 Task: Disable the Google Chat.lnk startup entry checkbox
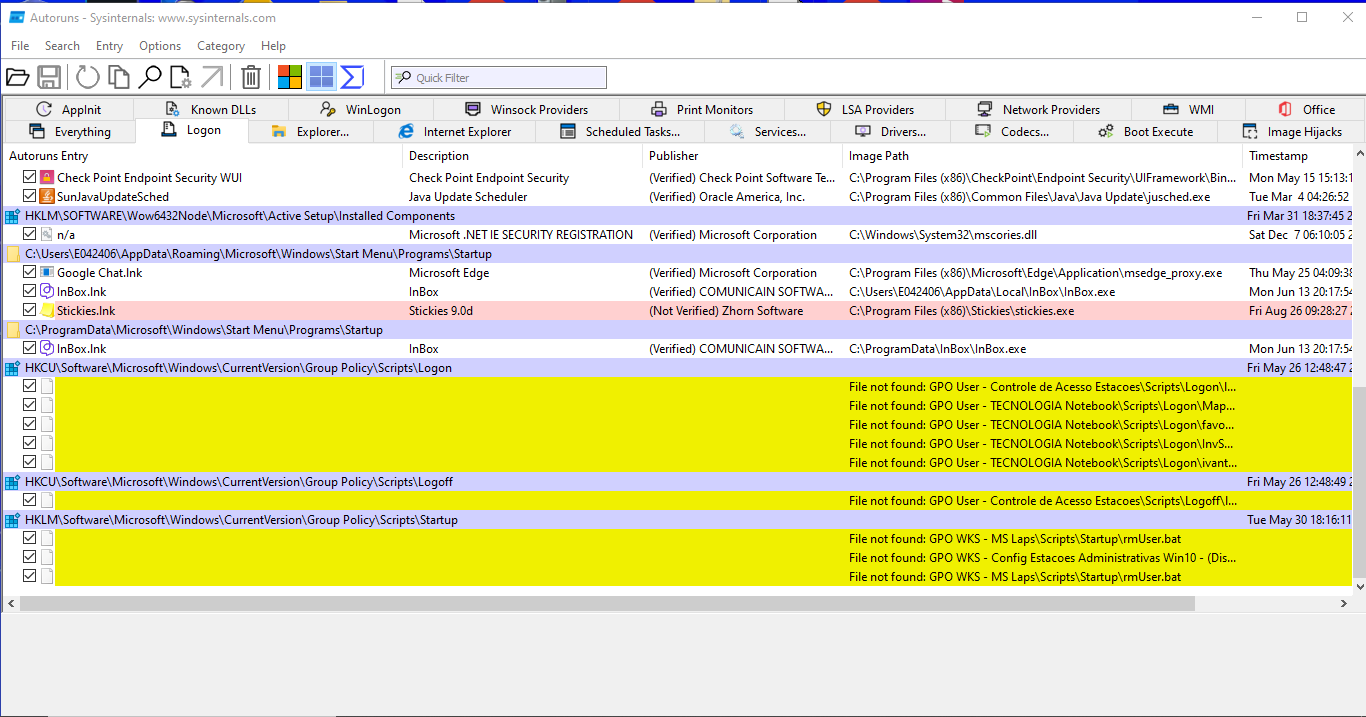coord(30,273)
